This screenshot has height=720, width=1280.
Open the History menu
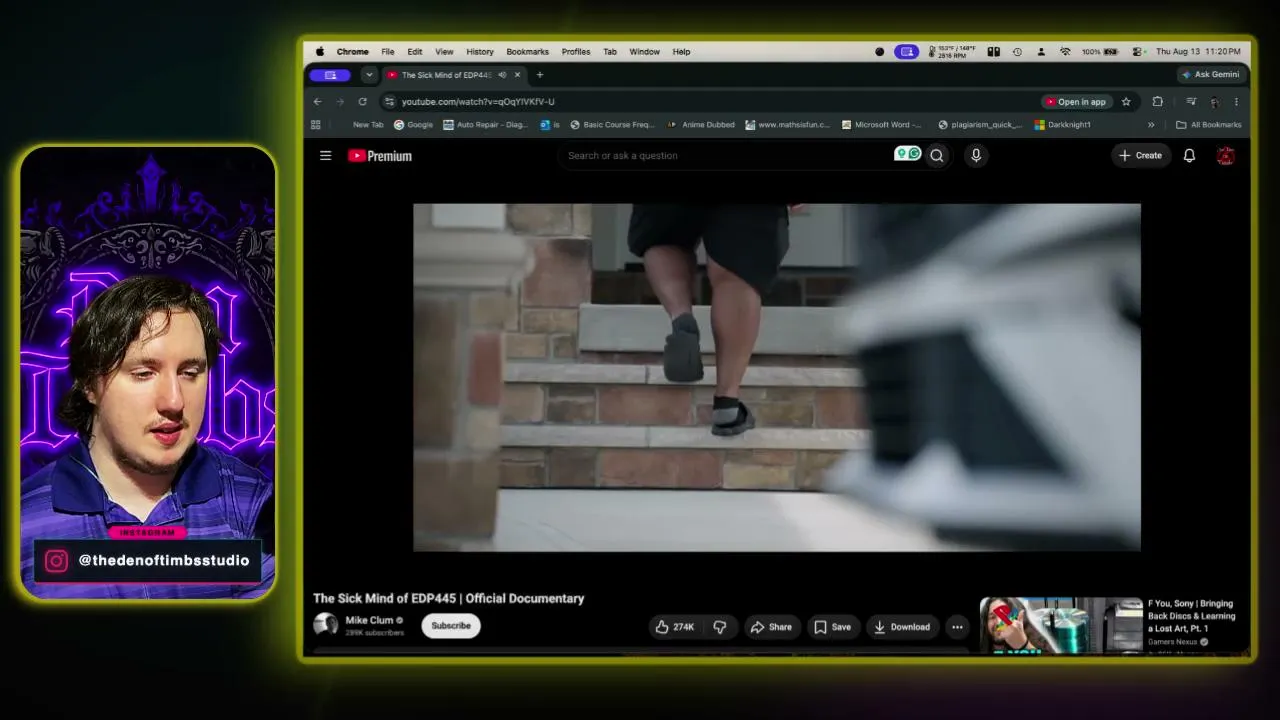point(480,51)
